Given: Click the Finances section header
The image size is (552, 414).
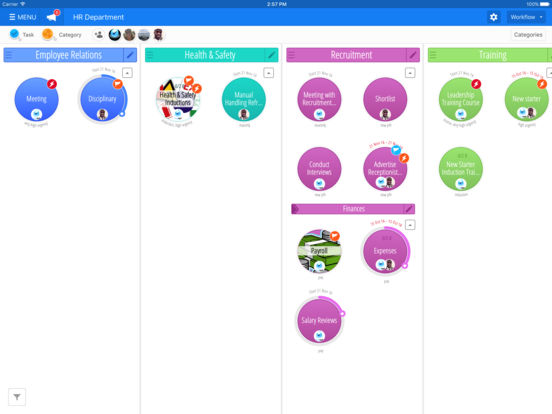Looking at the screenshot, I should point(353,209).
